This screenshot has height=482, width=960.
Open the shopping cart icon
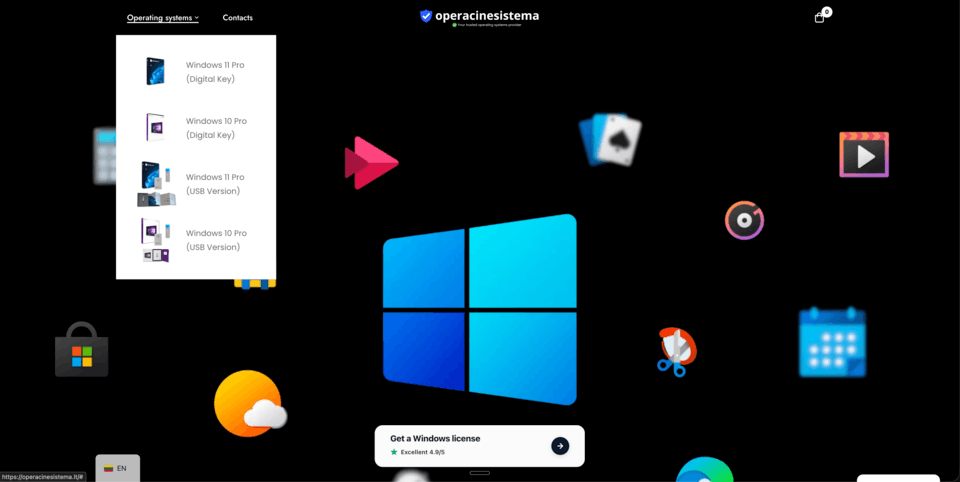(x=820, y=17)
